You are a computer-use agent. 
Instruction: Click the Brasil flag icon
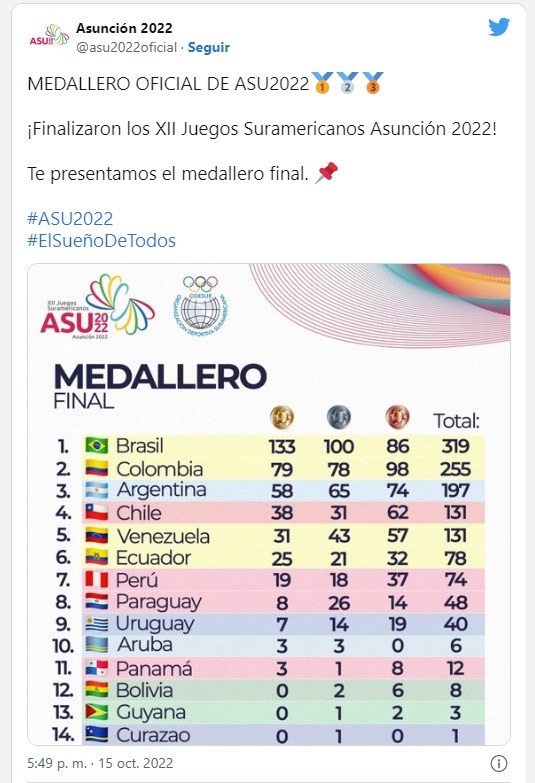96,445
